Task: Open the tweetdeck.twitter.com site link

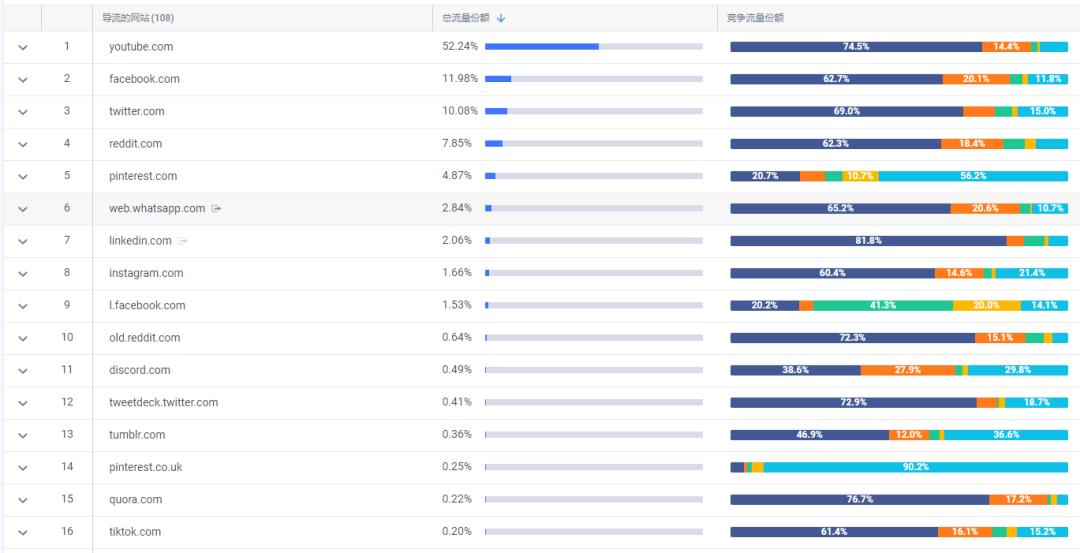Action: click(163, 402)
